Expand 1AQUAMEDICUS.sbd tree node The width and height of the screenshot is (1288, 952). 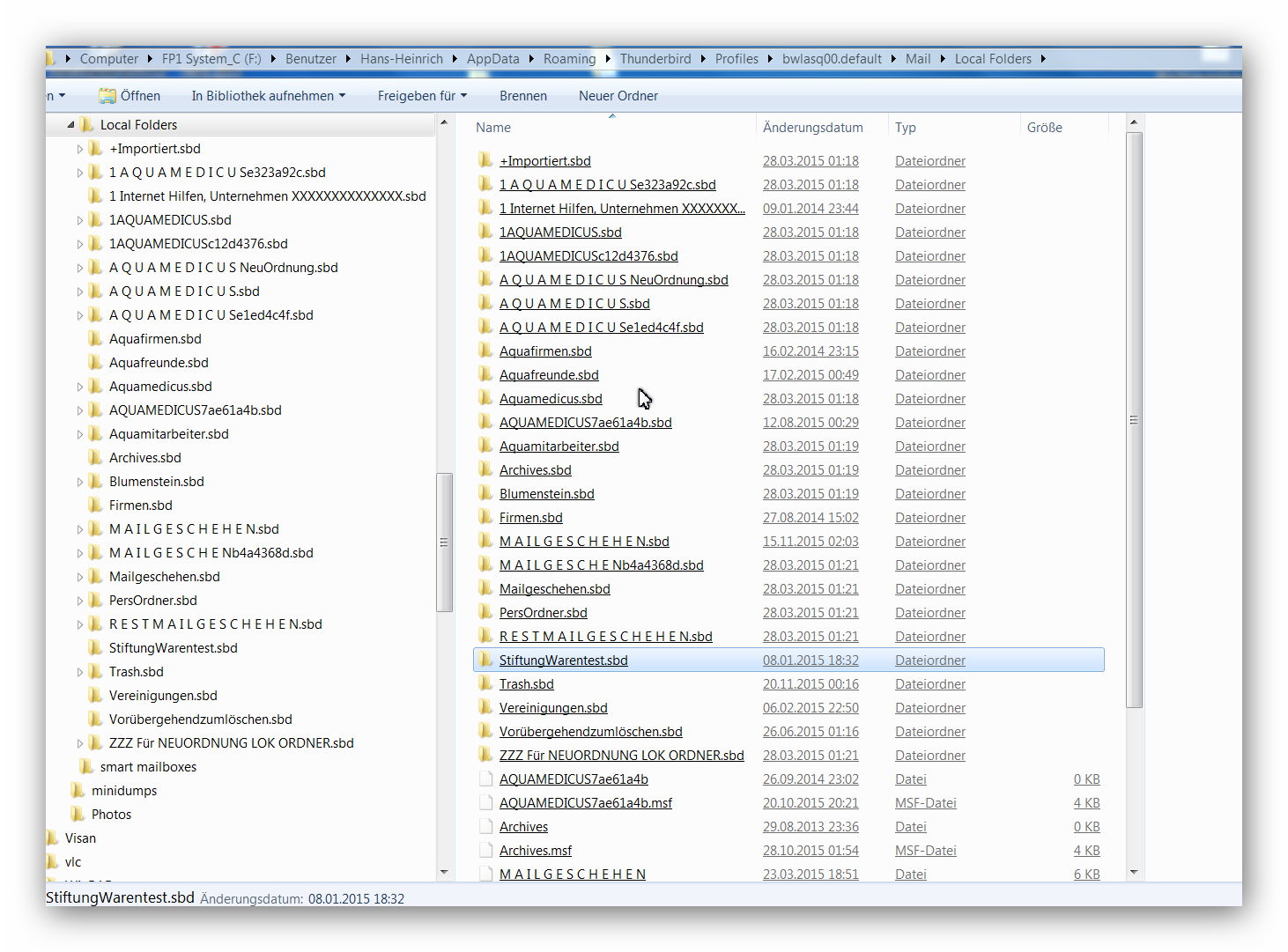pyautogui.click(x=79, y=220)
